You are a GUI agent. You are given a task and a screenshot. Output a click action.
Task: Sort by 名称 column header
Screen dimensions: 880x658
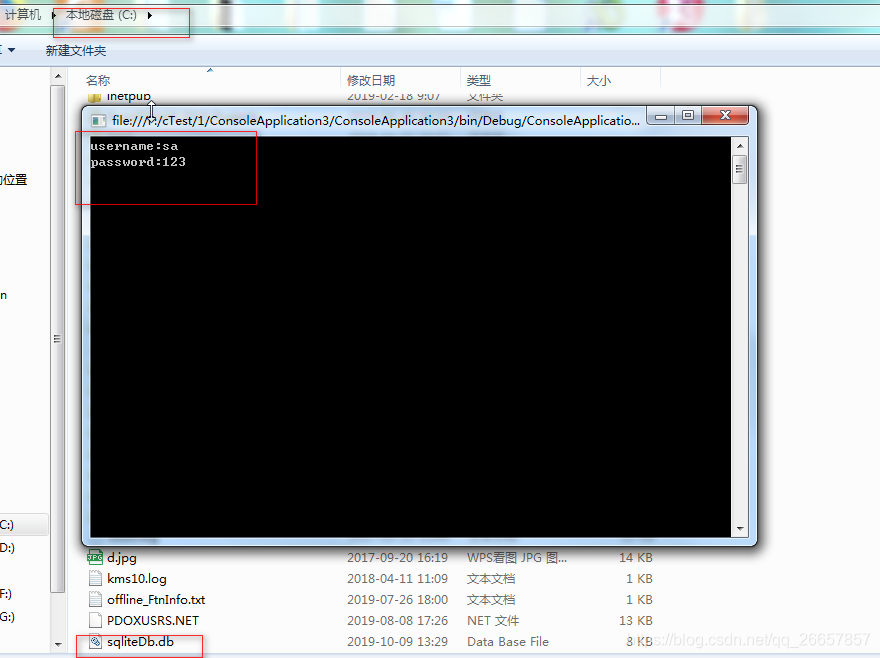98,81
